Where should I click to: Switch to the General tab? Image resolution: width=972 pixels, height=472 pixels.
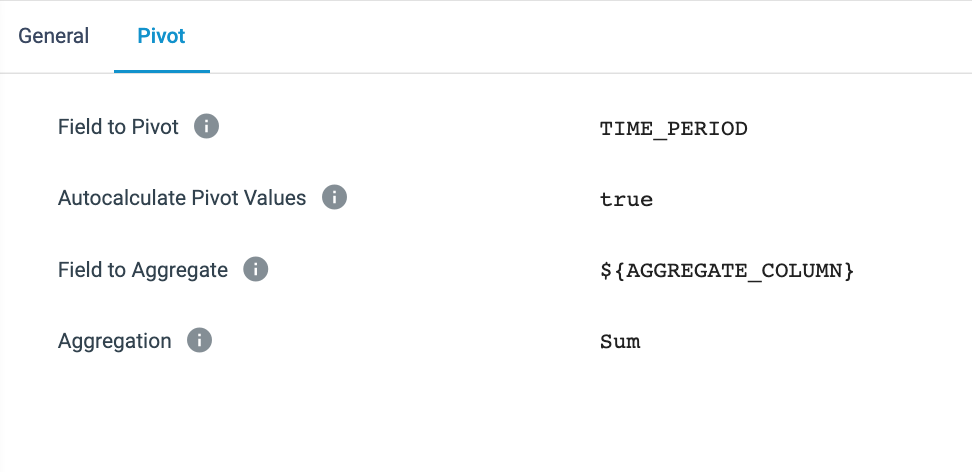pos(54,36)
